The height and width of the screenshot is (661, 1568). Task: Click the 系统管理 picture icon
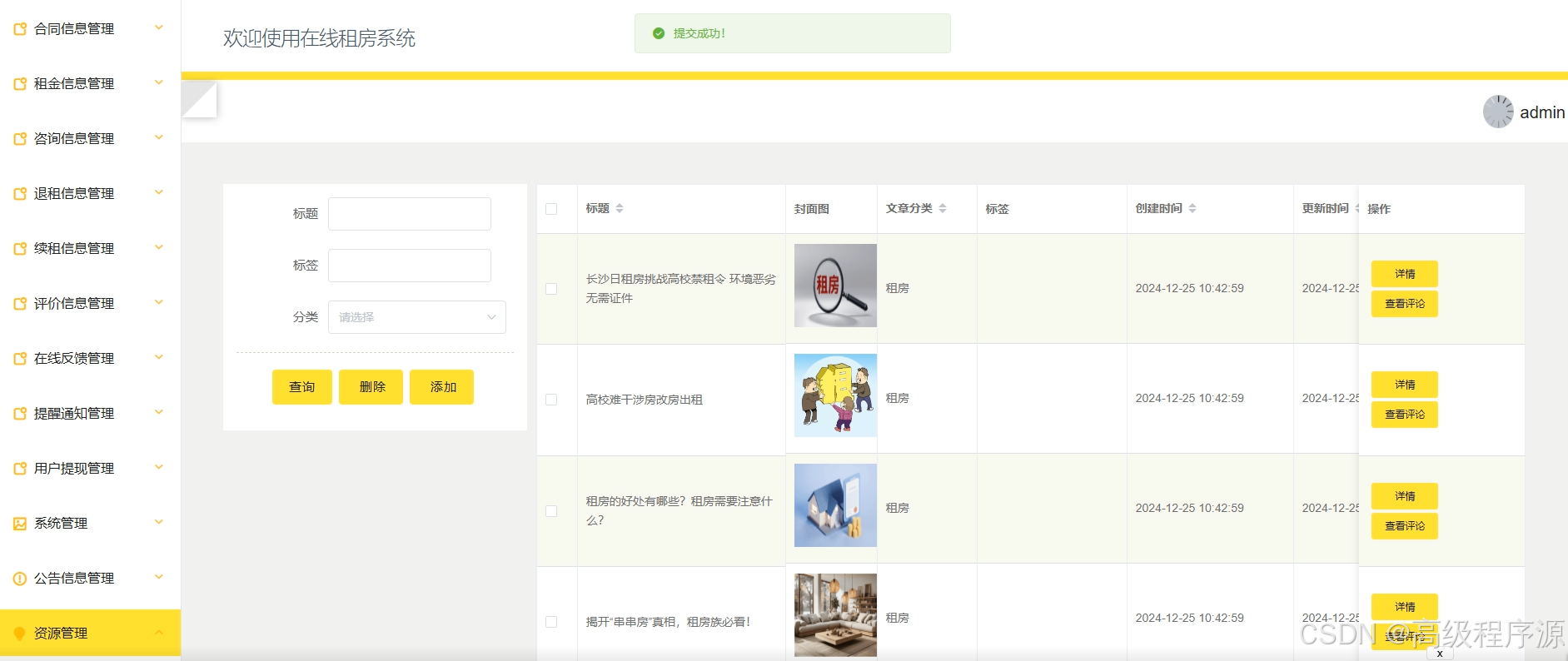pos(20,524)
